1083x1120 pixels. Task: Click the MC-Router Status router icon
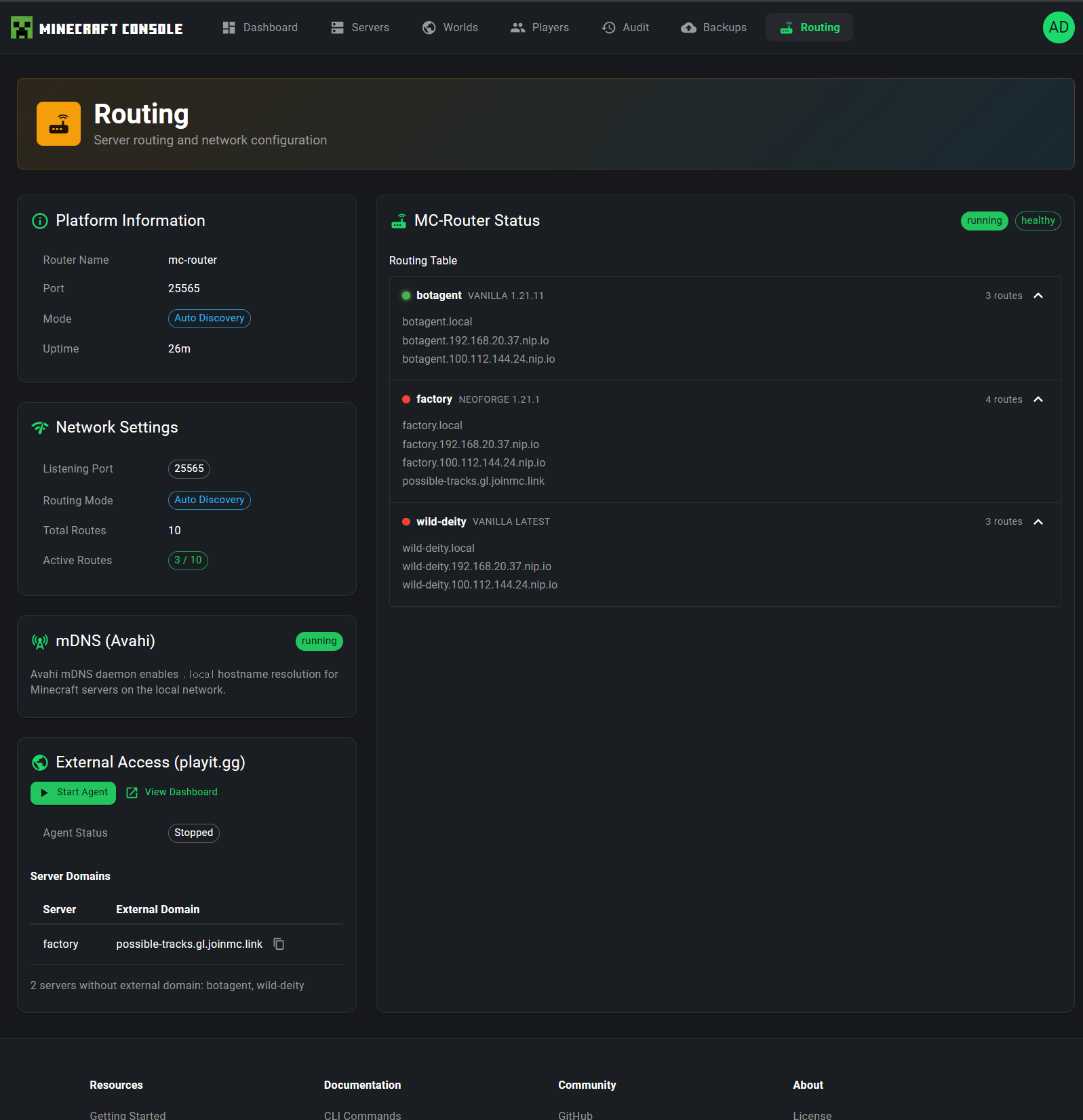tap(399, 221)
